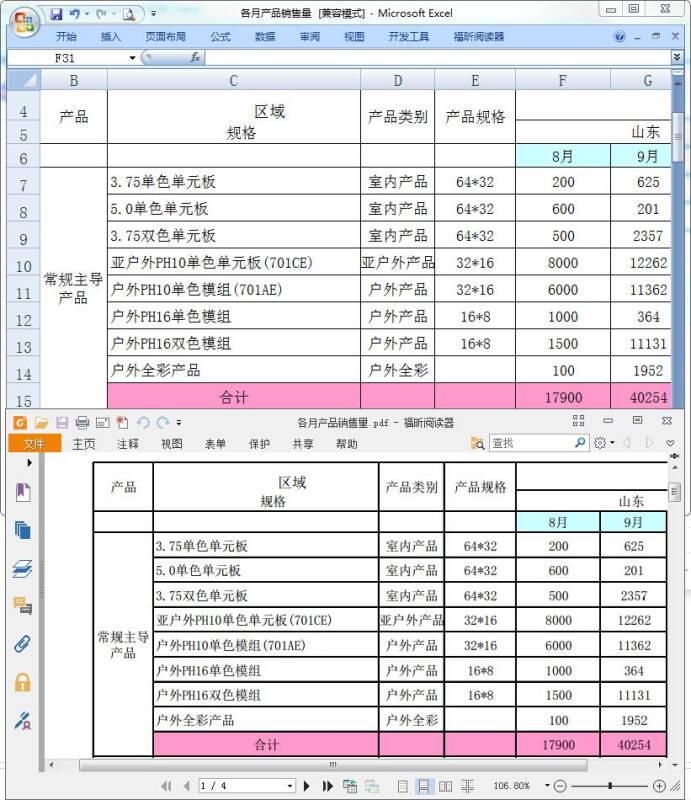
Task: Save the Excel workbook via quick access
Action: (56, 14)
